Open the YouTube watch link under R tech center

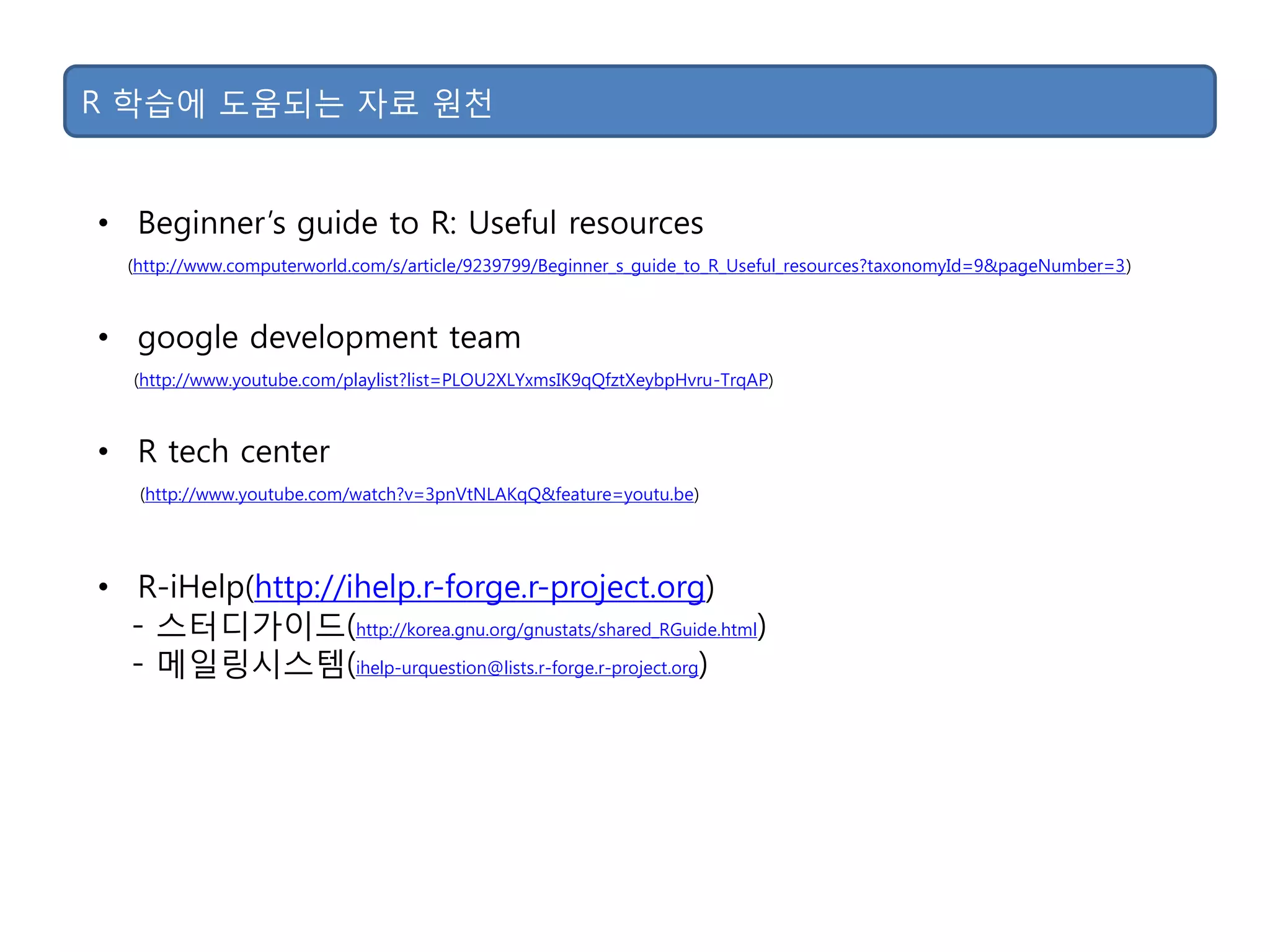(419, 495)
